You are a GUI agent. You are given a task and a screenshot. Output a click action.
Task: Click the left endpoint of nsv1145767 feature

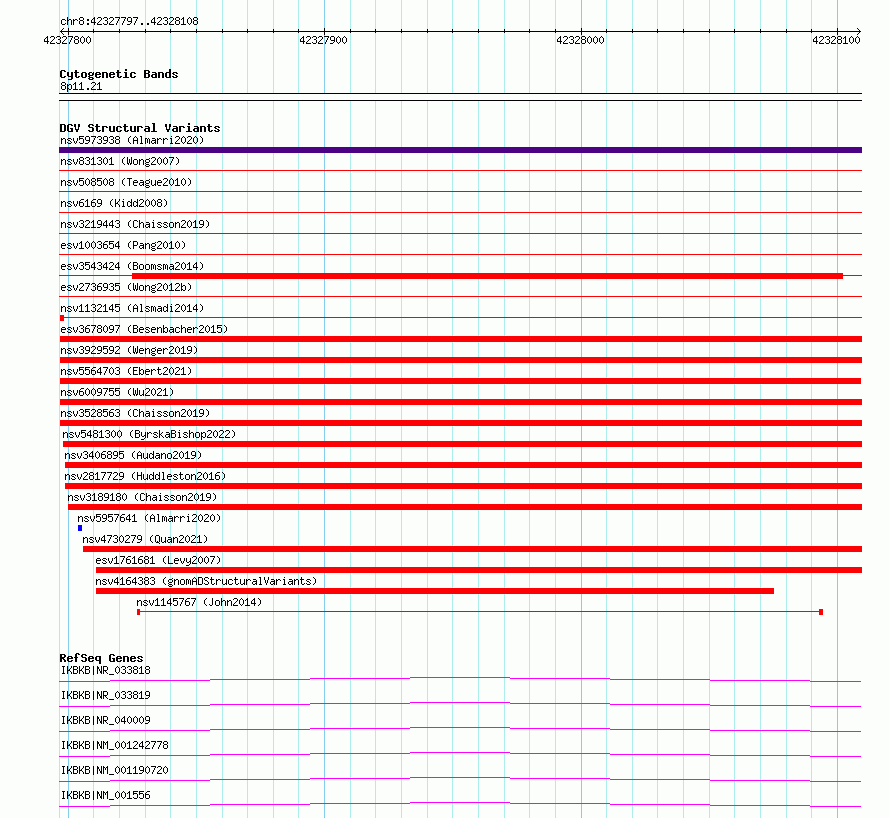[138, 612]
